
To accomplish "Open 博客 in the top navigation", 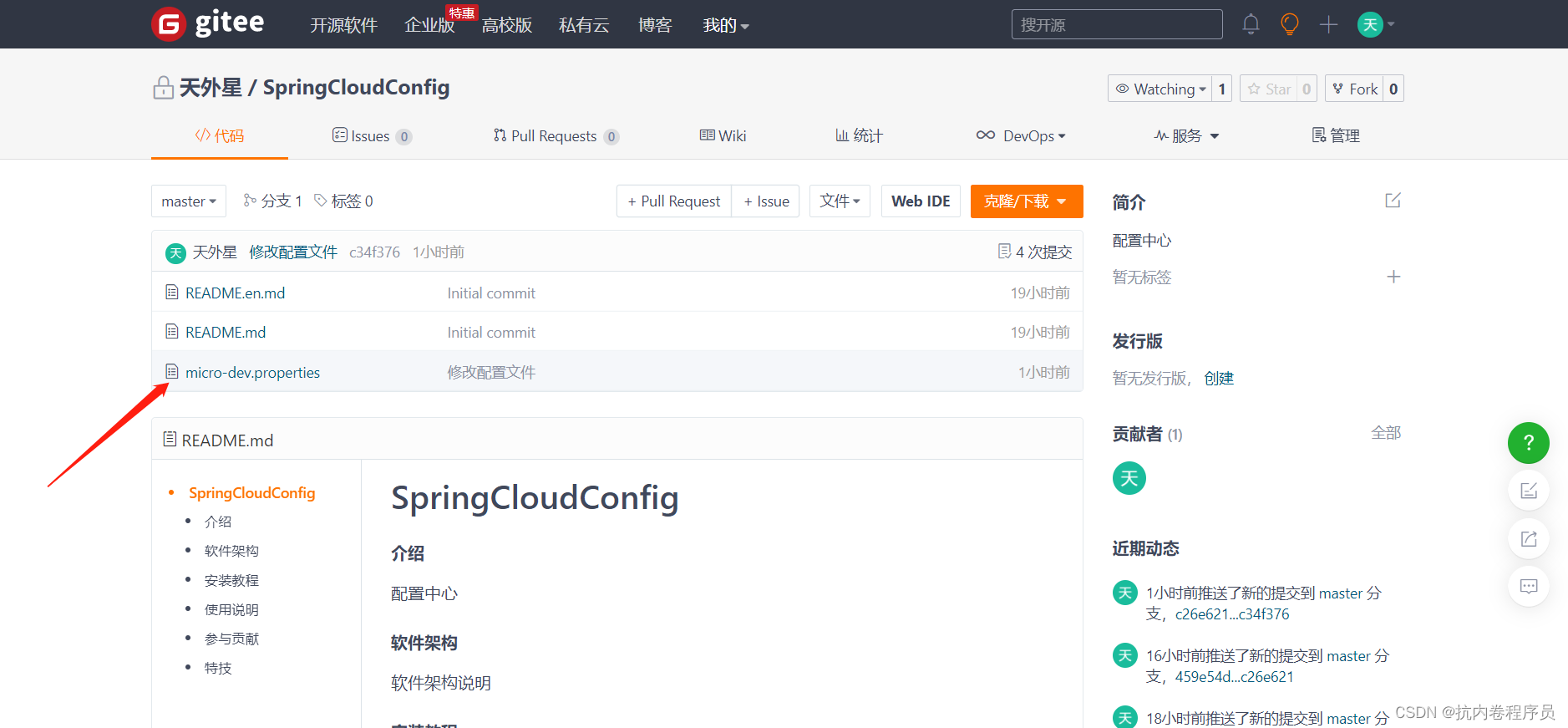I will pyautogui.click(x=655, y=25).
